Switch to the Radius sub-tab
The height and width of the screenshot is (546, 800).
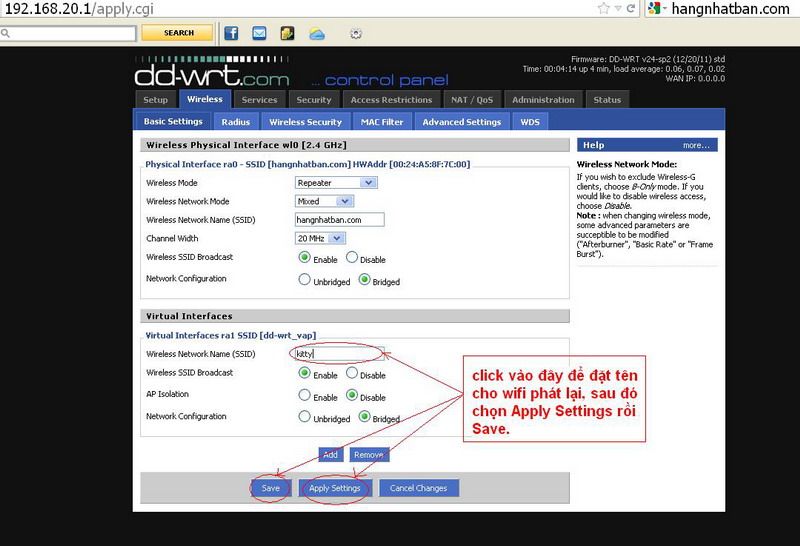[236, 122]
